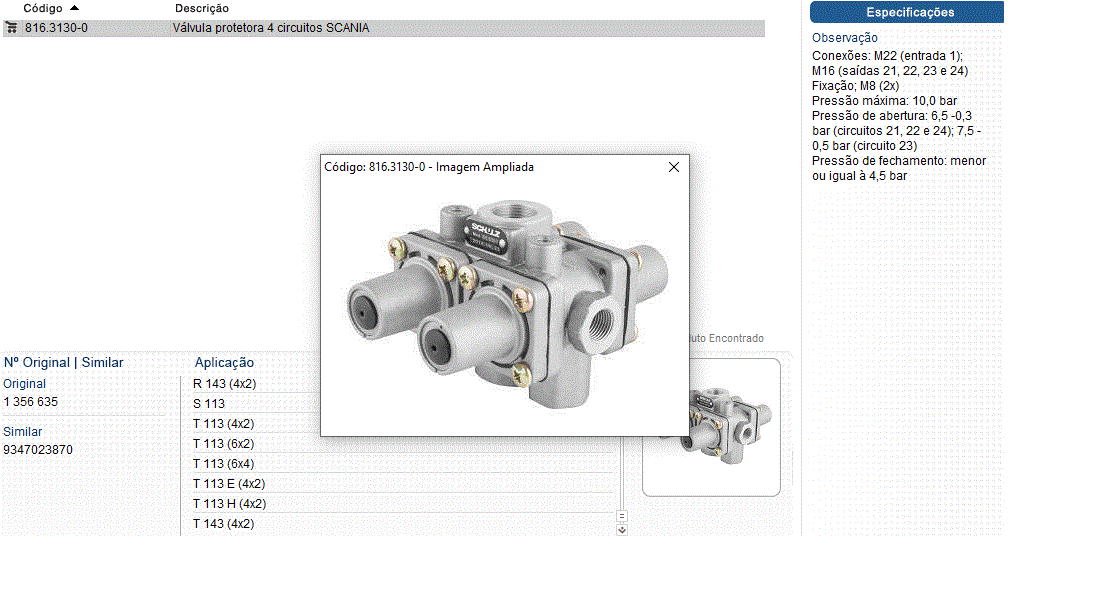Select the Válvula protetora 4 circuitos SCANIA row

click(270, 28)
